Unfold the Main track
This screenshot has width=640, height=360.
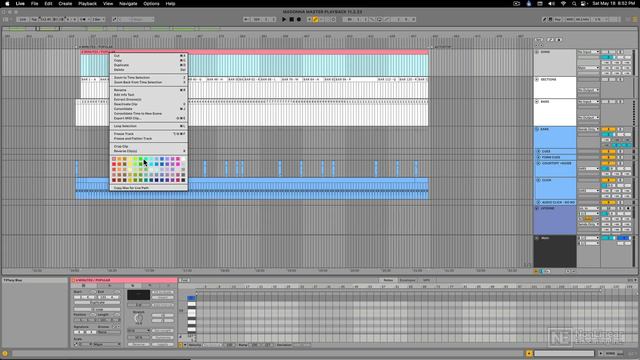coord(537,238)
